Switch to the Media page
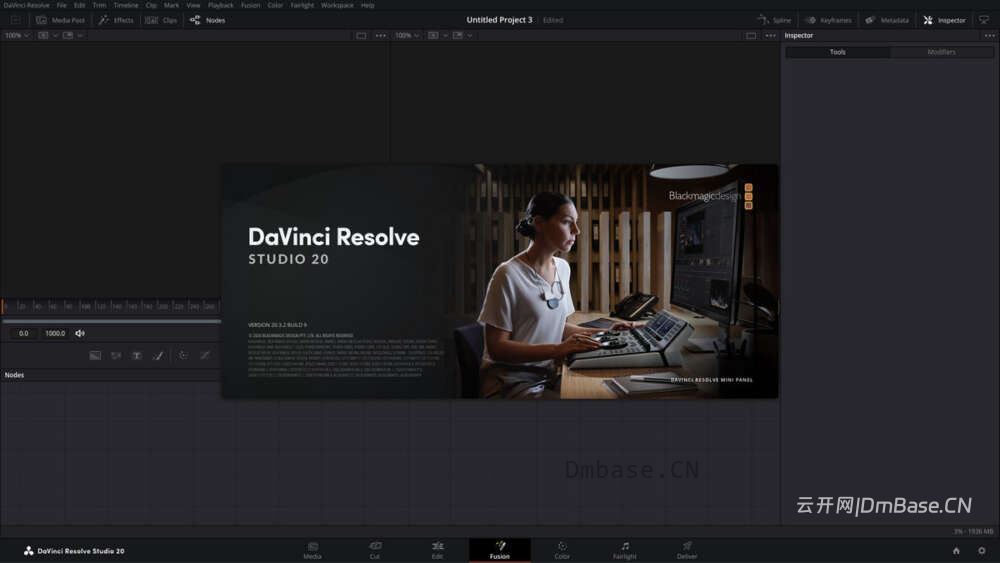This screenshot has height=563, width=1000. [x=312, y=550]
